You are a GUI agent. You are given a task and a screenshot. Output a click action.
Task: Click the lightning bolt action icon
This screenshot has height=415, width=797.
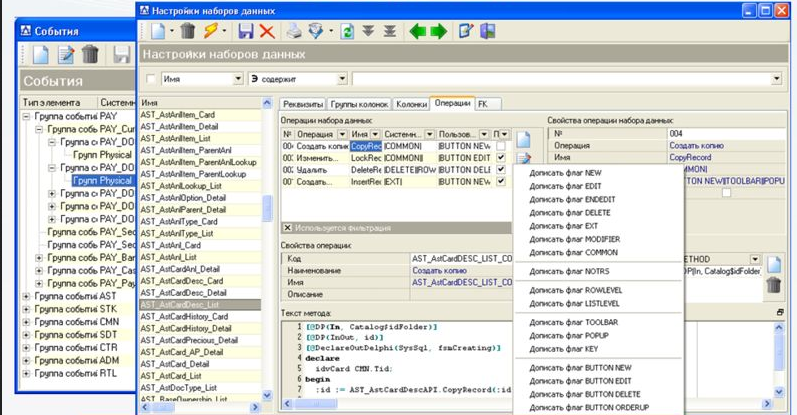(211, 31)
